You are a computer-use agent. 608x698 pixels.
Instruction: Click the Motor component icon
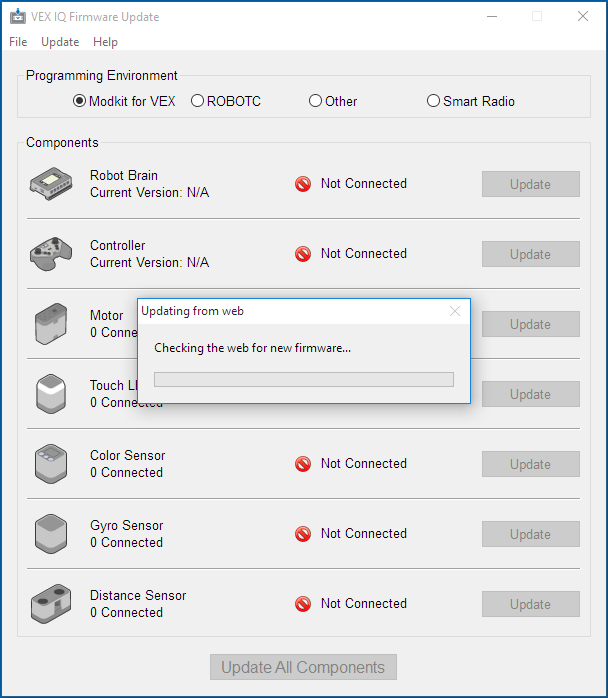pyautogui.click(x=51, y=324)
